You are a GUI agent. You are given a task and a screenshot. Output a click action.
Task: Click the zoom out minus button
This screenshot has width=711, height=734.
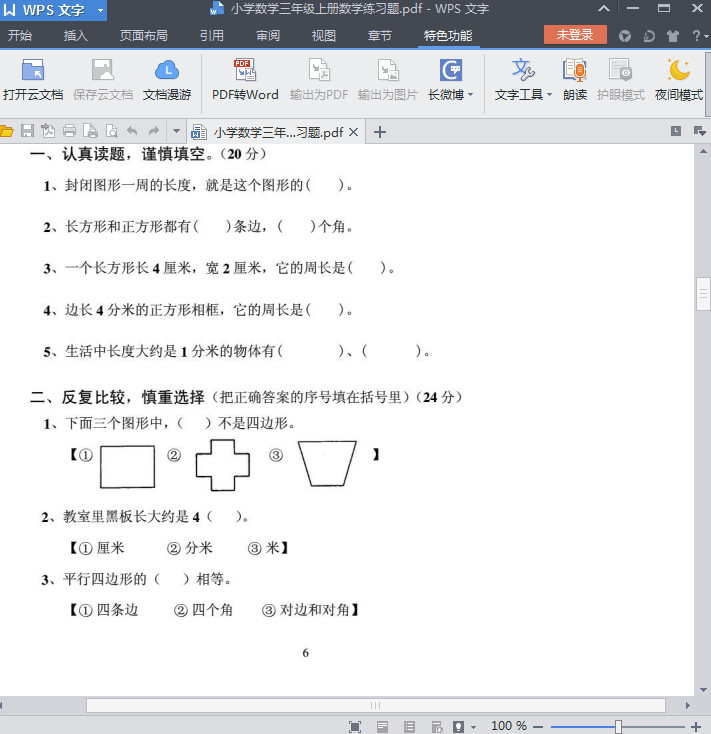[538, 727]
